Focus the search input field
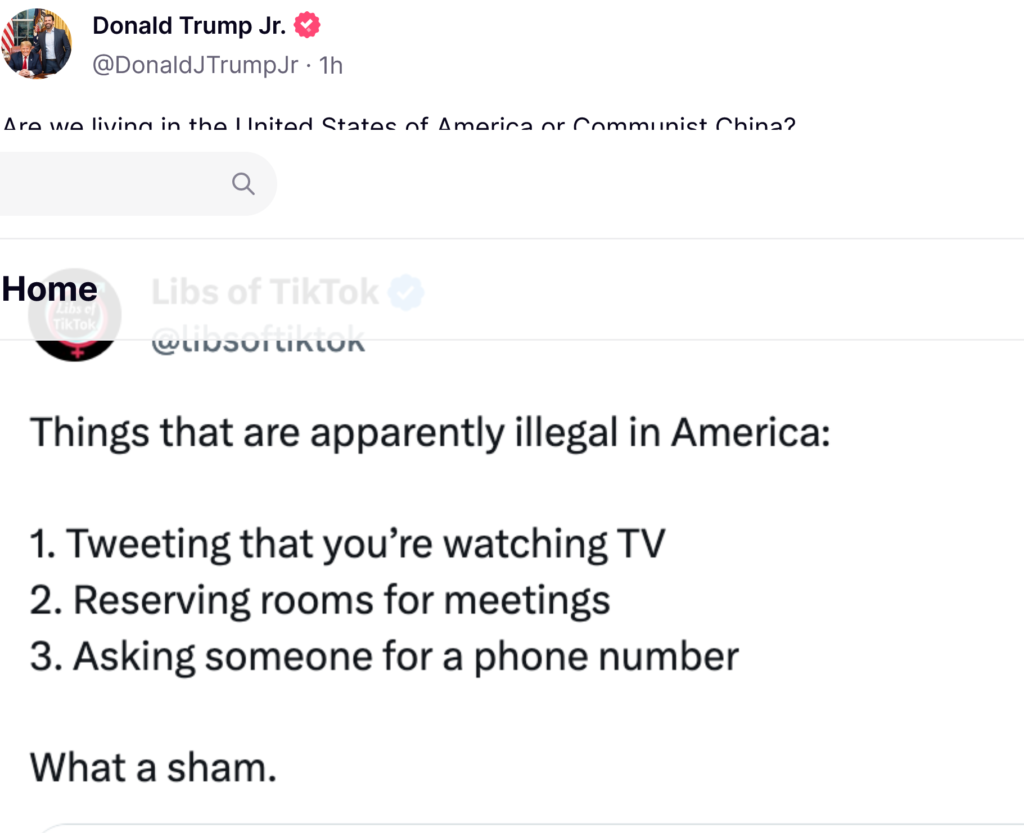This screenshot has height=833, width=1024. [x=110, y=184]
